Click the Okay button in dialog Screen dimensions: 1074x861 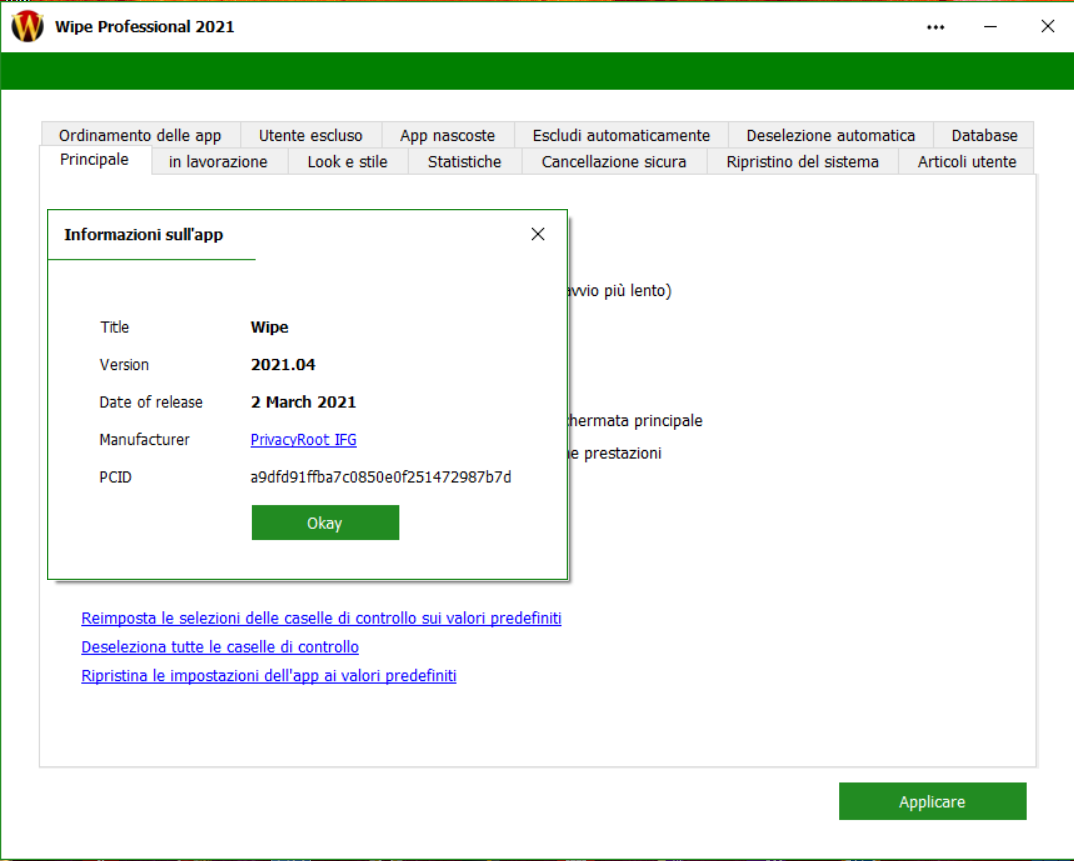(x=325, y=523)
